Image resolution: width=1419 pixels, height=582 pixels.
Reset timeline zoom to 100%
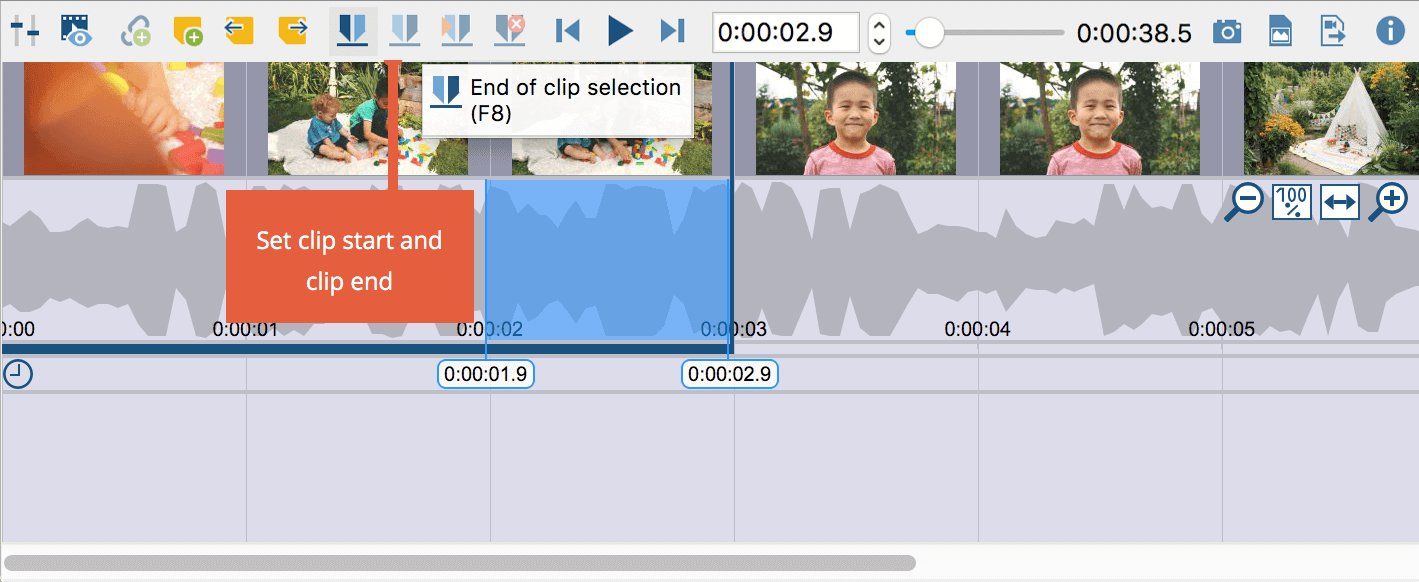click(1291, 202)
